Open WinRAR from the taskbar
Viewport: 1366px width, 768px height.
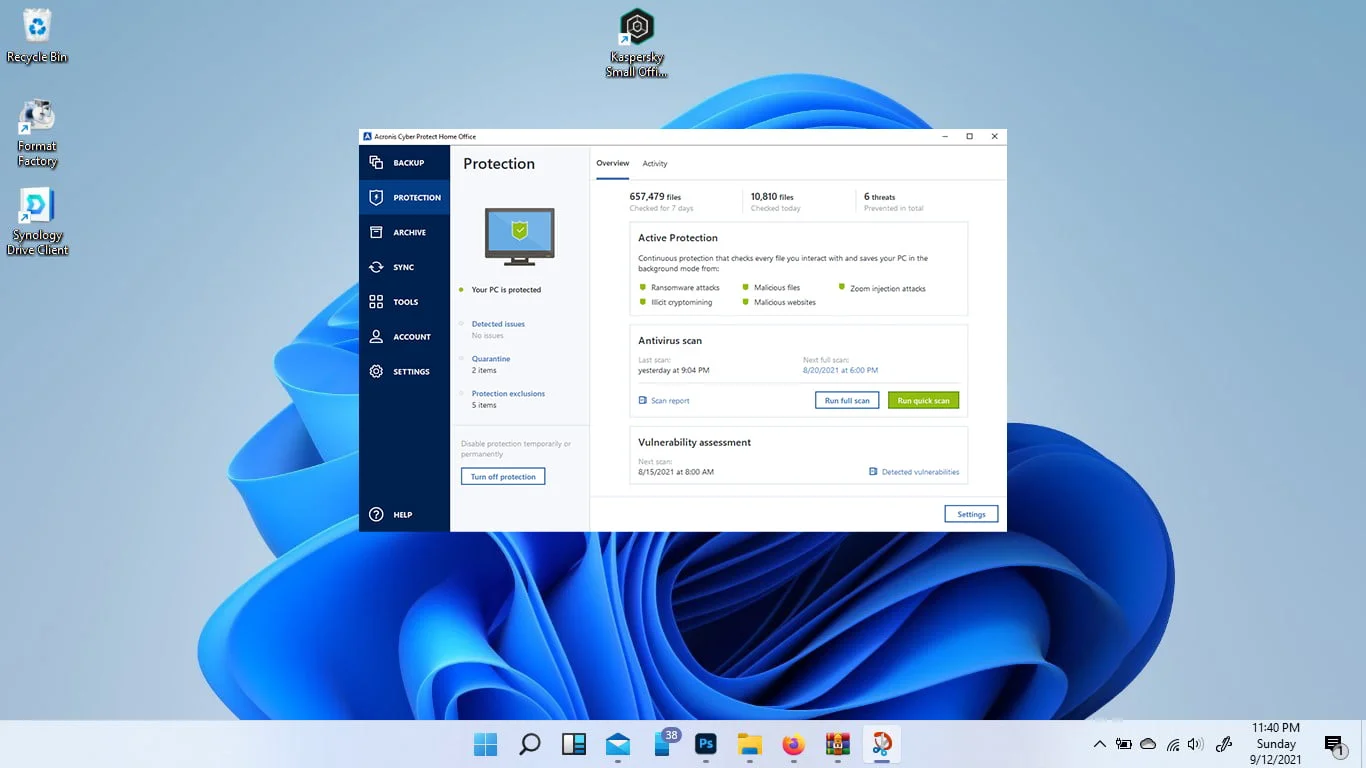(837, 744)
